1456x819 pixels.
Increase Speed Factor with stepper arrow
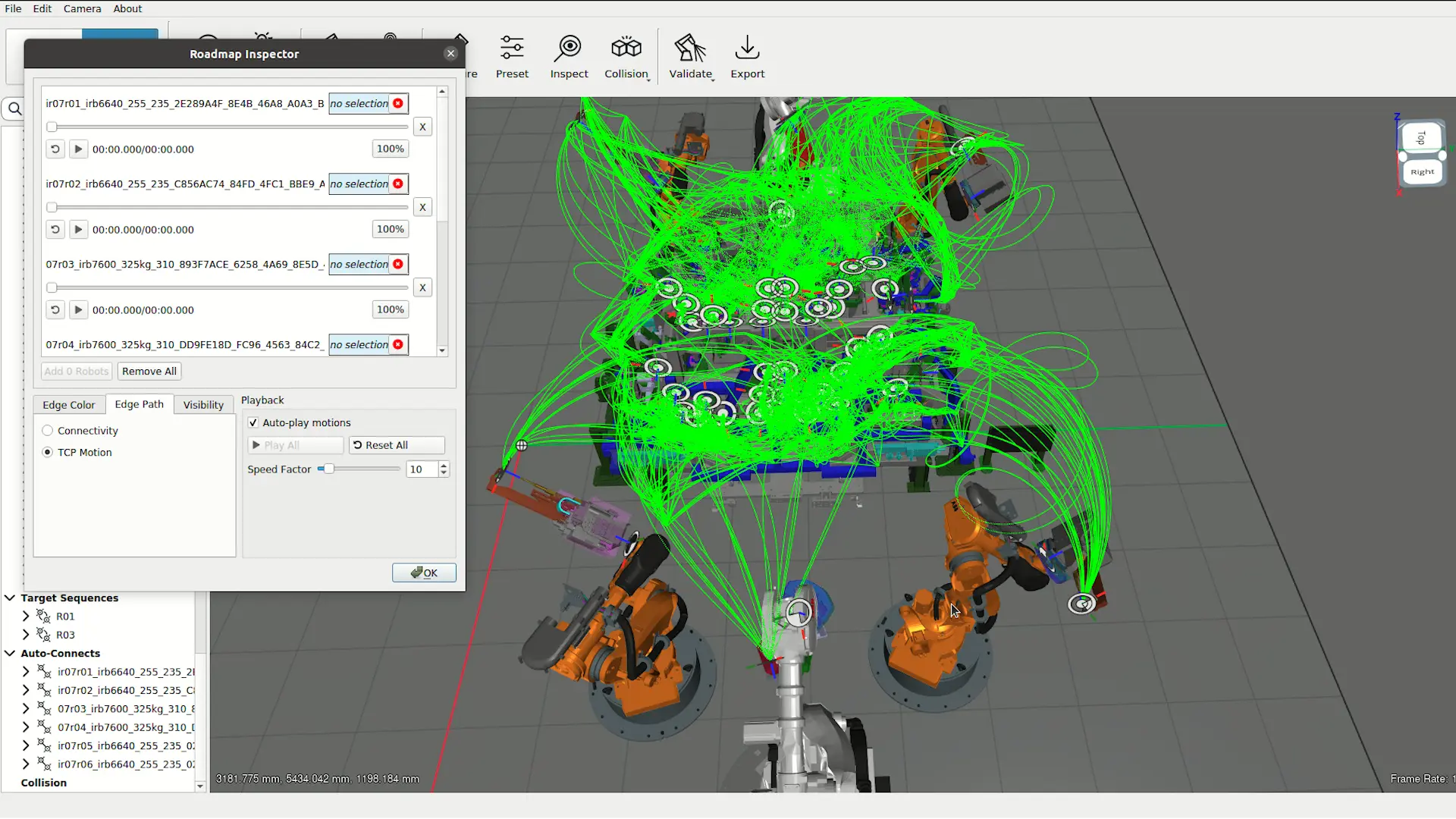pyautogui.click(x=444, y=466)
